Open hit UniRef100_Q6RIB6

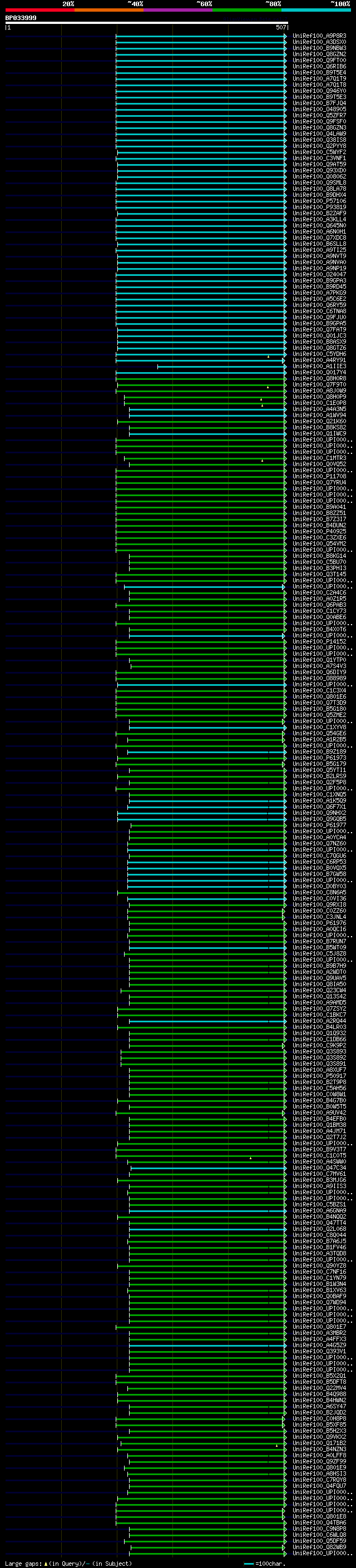point(319,66)
